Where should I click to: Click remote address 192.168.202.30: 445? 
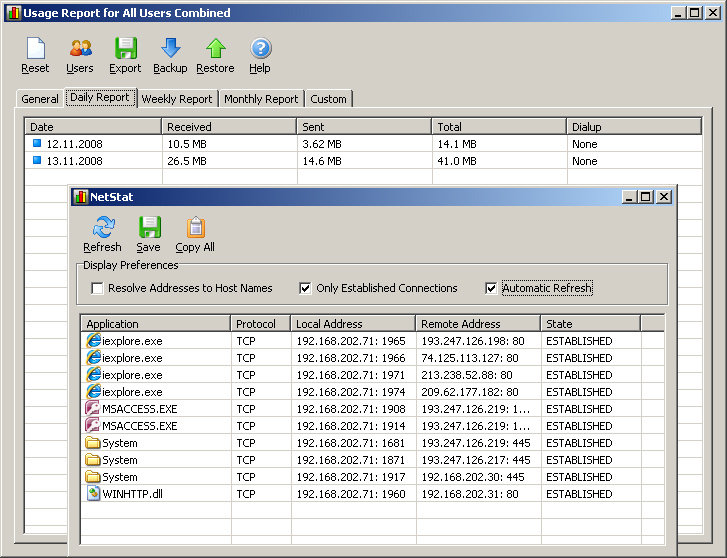click(x=472, y=477)
